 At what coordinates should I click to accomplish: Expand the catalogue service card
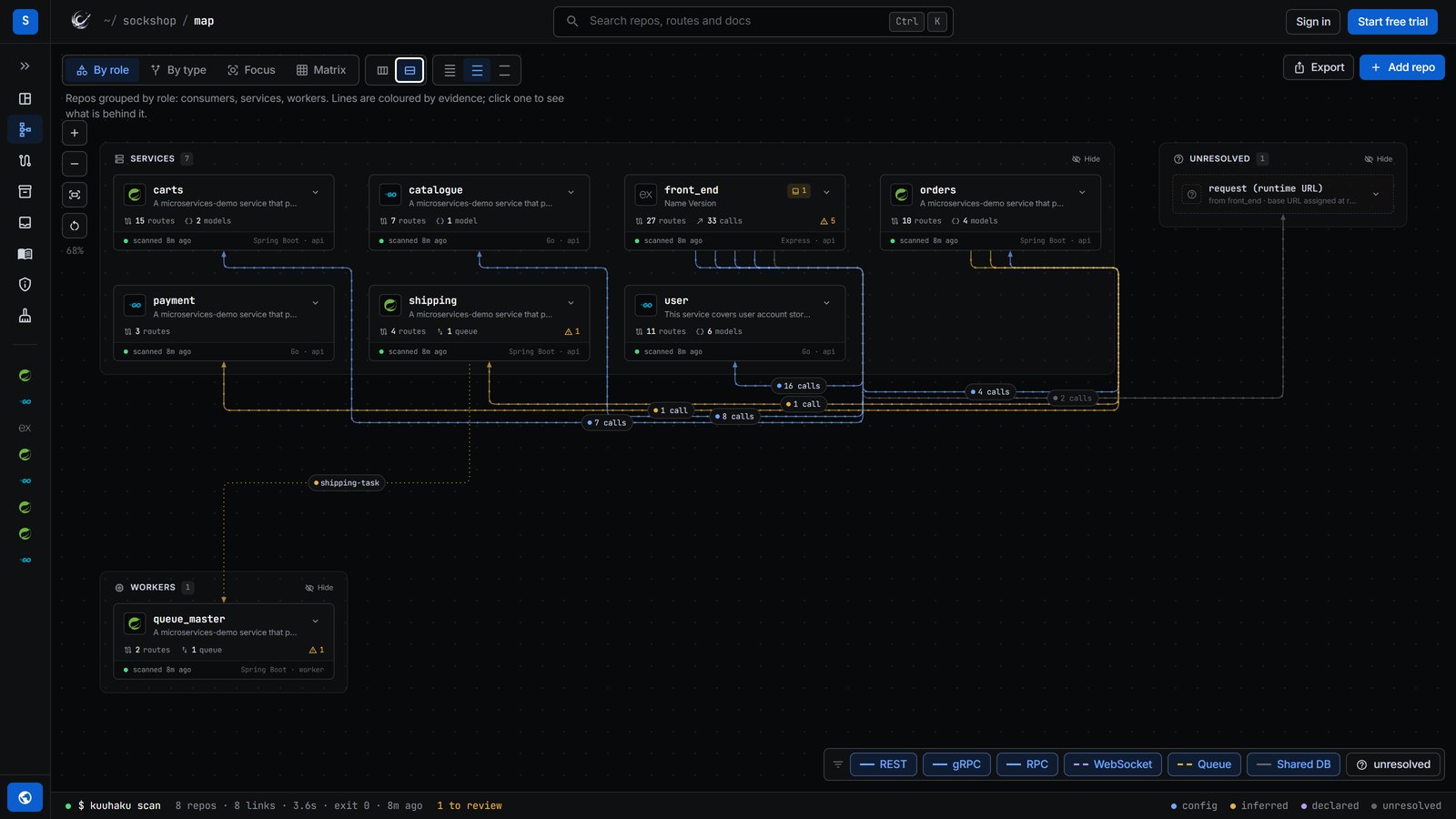click(571, 192)
